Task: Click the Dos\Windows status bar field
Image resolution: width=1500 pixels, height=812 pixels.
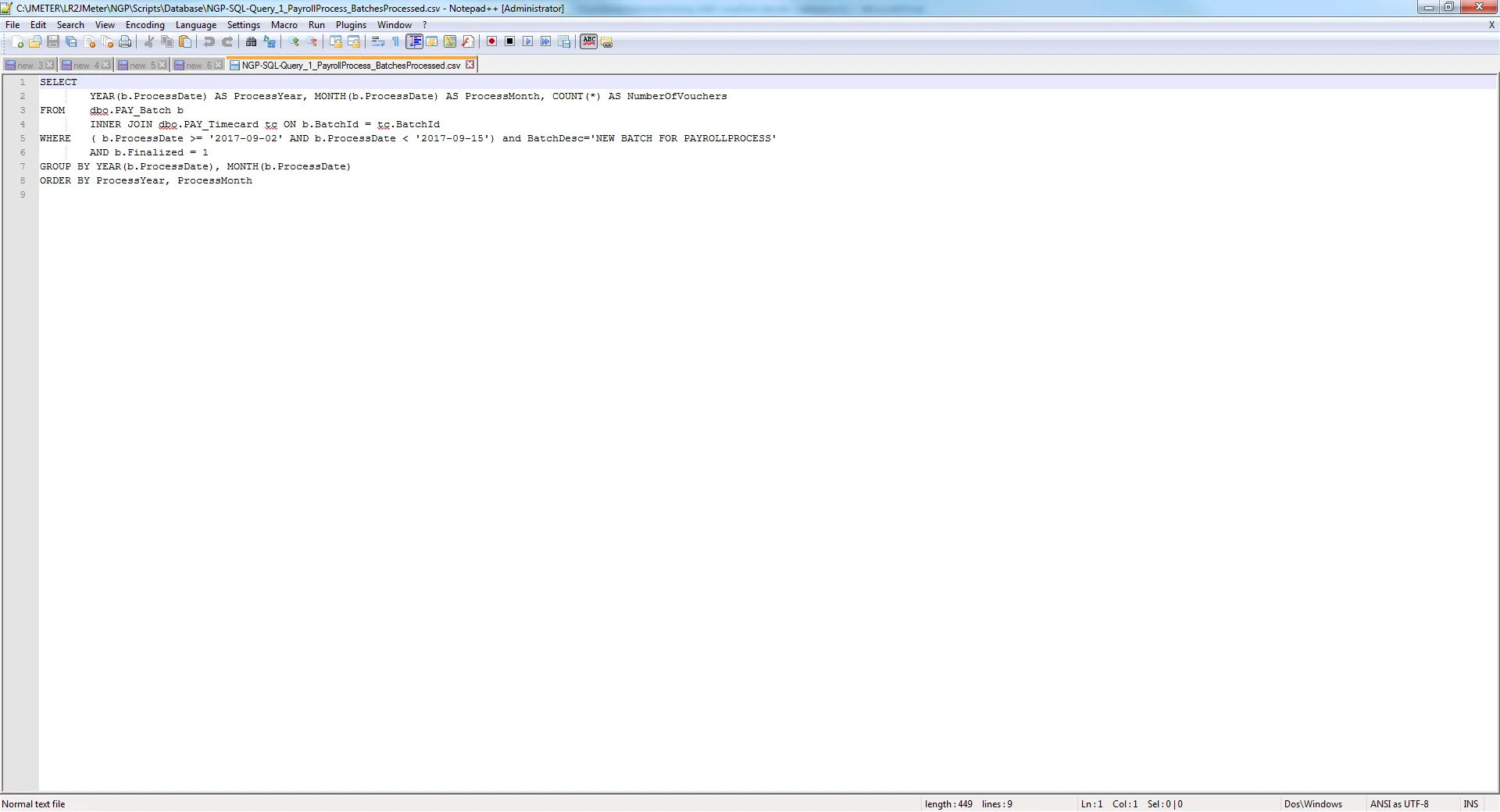Action: tap(1312, 804)
